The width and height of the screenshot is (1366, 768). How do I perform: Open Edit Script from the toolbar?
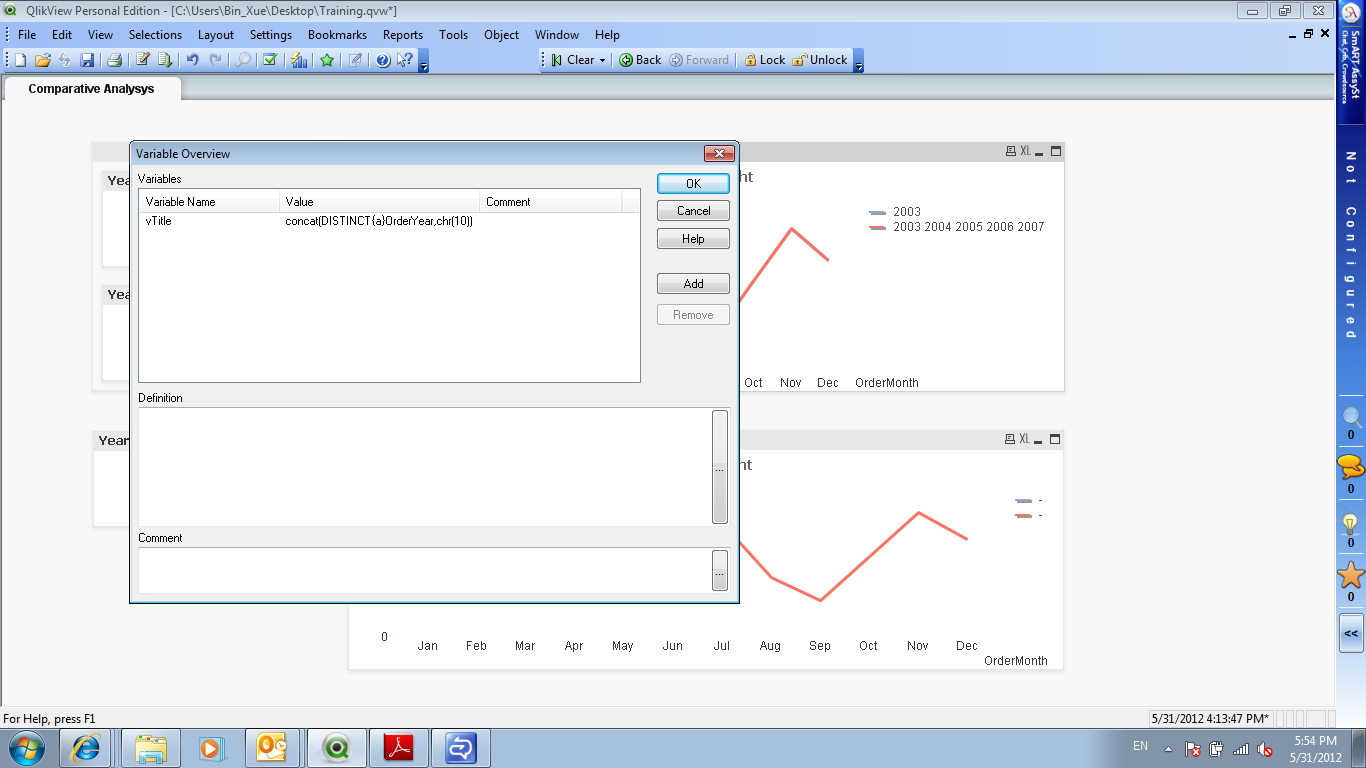click(x=143, y=60)
